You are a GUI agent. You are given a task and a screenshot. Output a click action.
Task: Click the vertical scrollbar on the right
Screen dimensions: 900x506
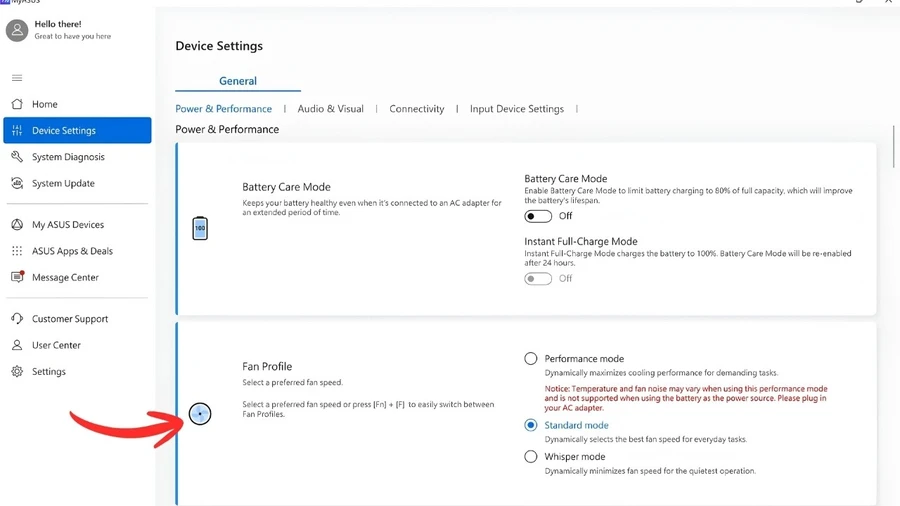pos(894,147)
